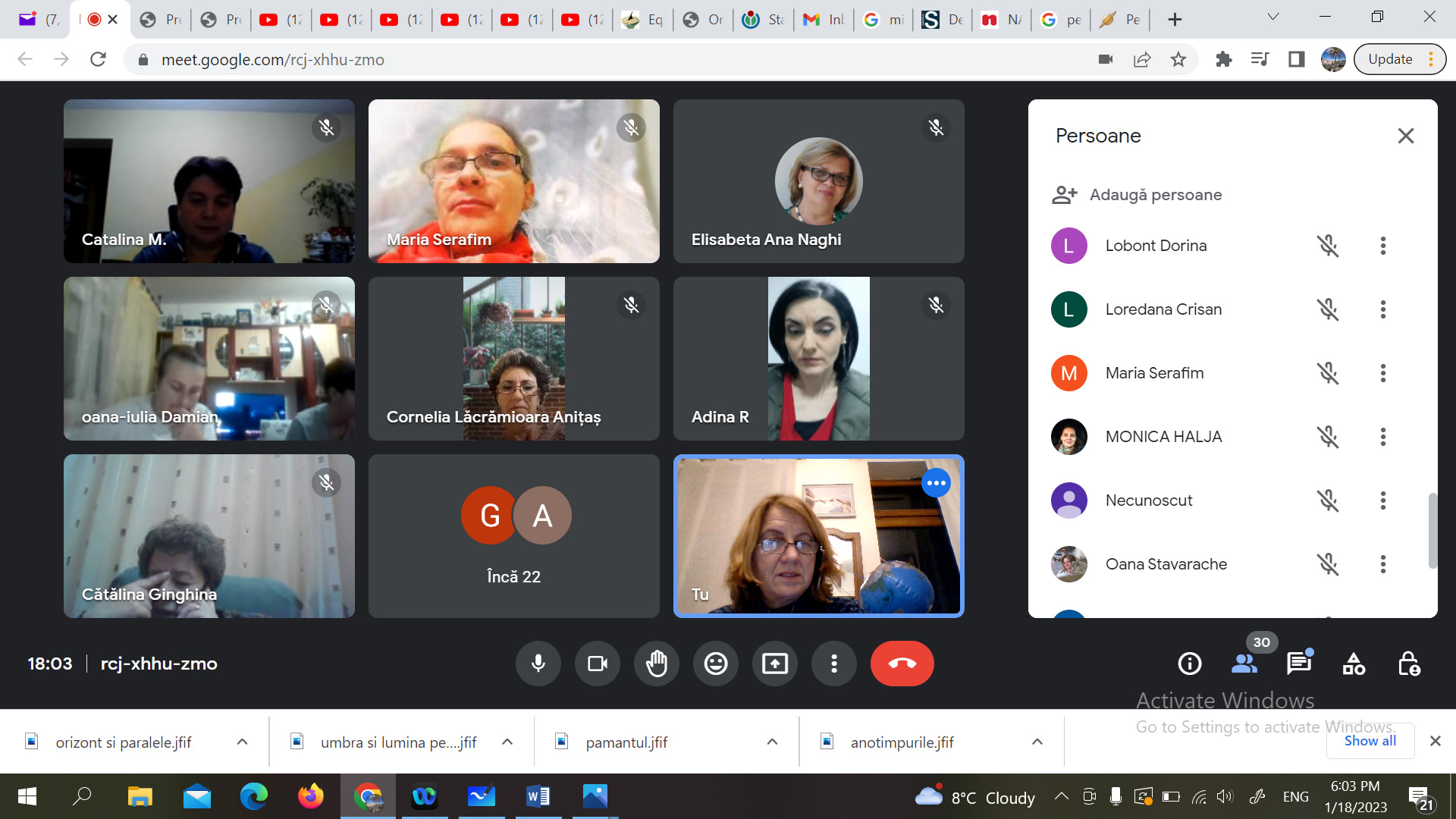Mute Loredana Crisan's microphone
1456x819 pixels.
(1327, 309)
